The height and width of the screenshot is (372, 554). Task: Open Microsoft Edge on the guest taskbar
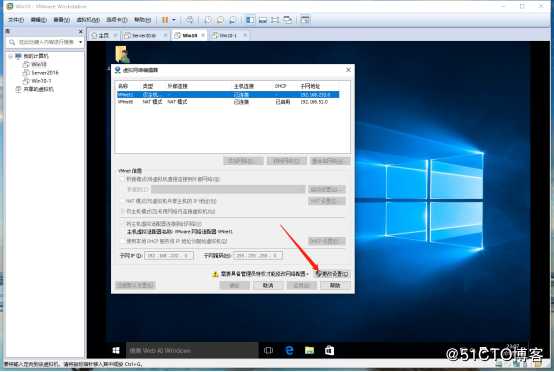point(289,350)
